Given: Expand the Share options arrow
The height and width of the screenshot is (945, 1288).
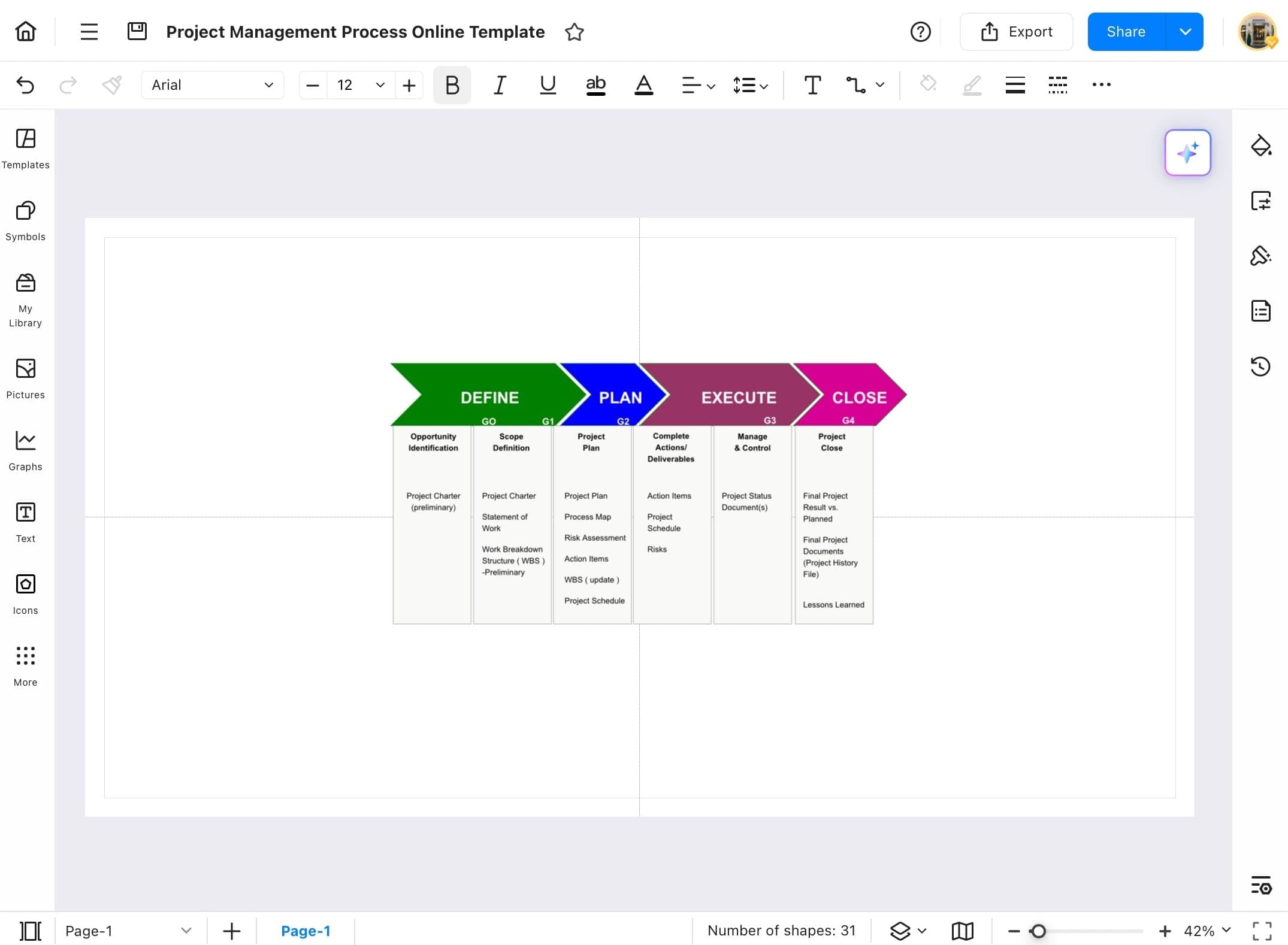Looking at the screenshot, I should (x=1184, y=32).
